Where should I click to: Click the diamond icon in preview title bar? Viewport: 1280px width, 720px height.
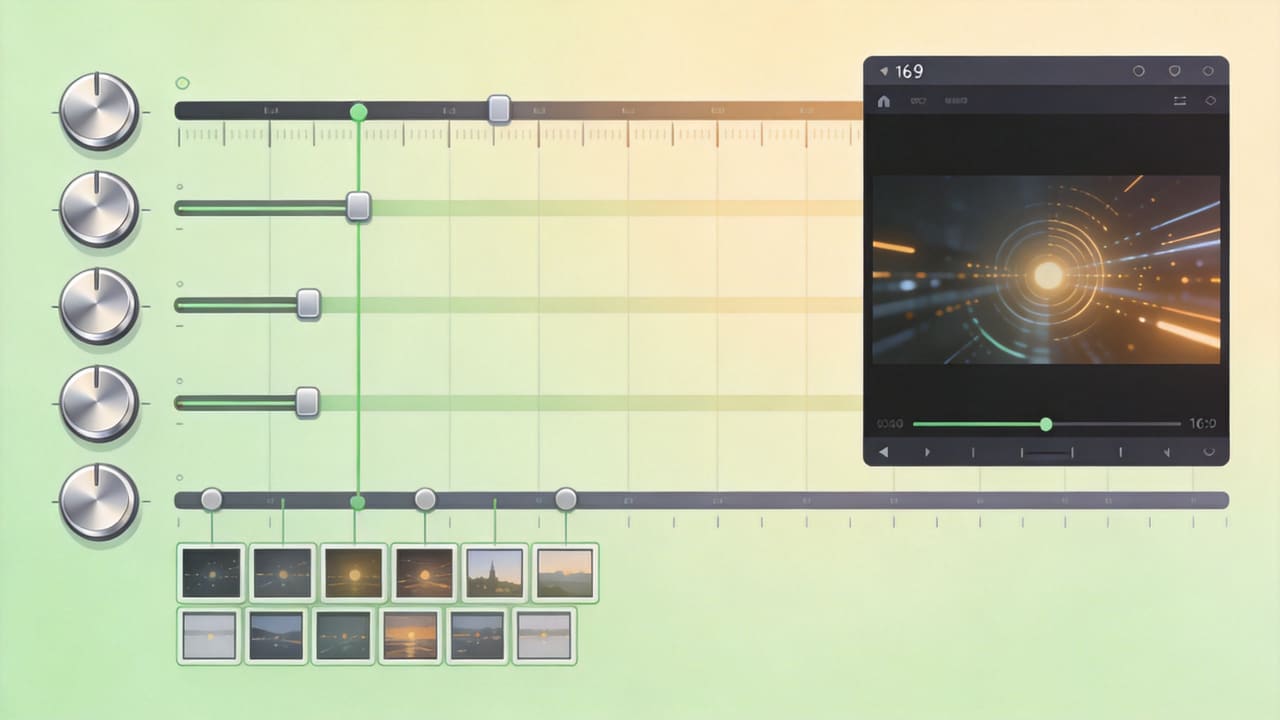pos(1208,72)
